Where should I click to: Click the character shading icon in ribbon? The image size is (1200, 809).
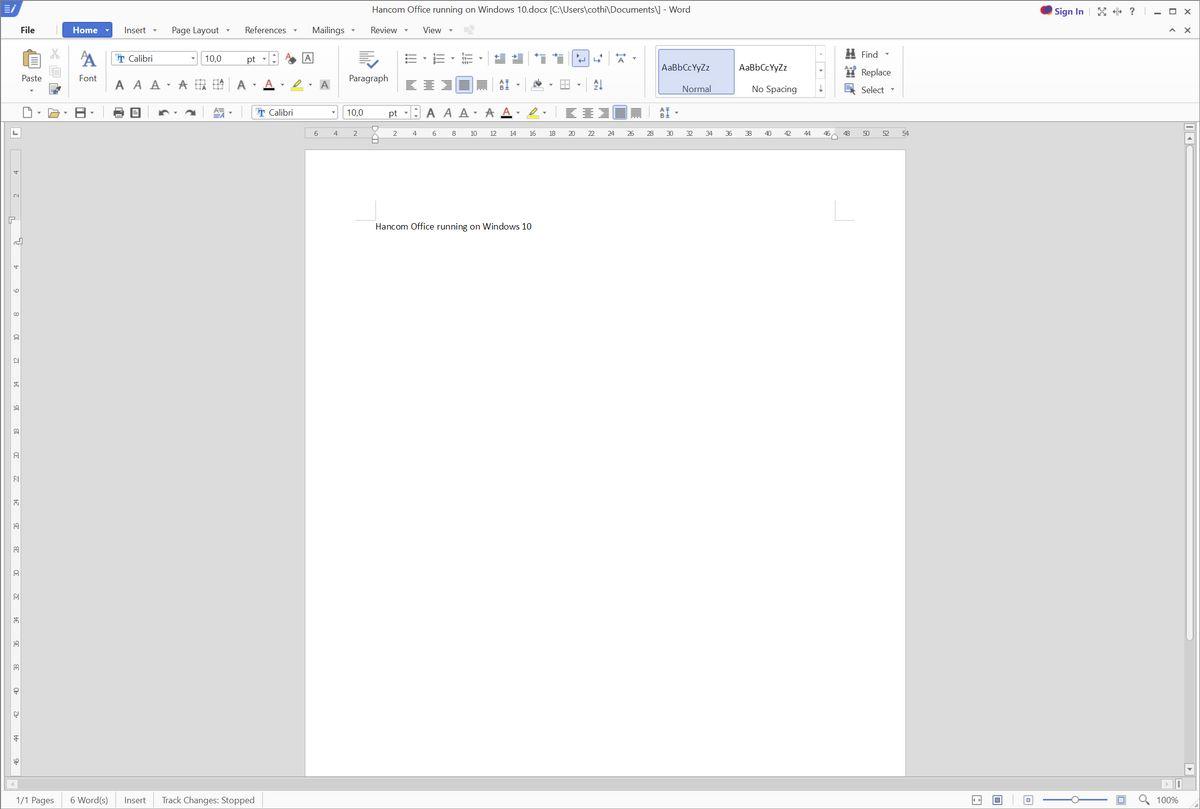click(x=324, y=85)
